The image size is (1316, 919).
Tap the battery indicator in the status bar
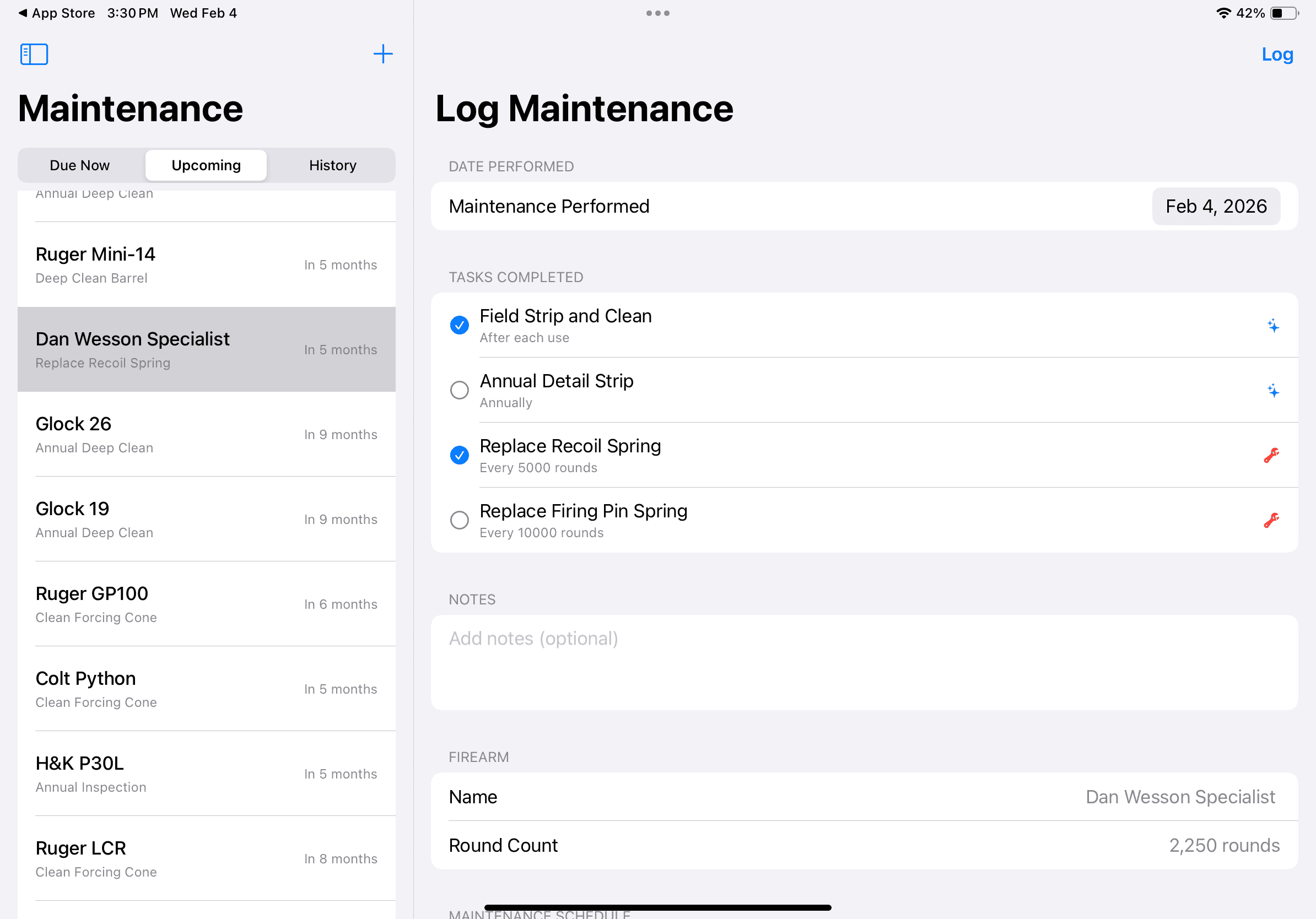(1279, 13)
